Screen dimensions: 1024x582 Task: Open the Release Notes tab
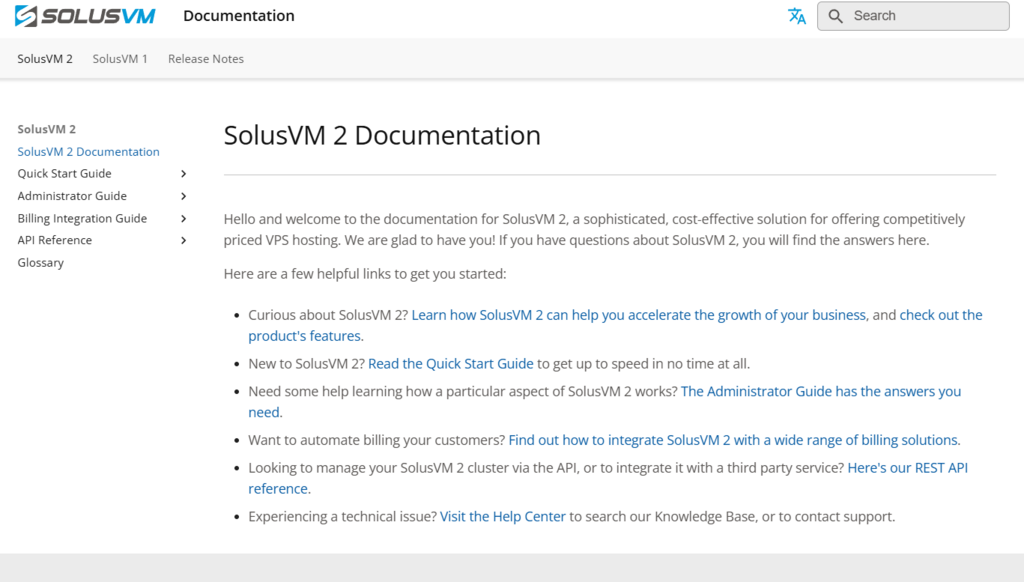206,59
